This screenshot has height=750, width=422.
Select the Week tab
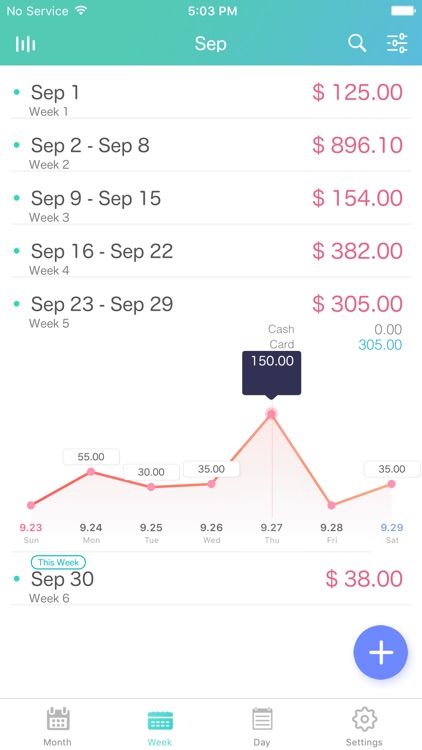coord(160,726)
